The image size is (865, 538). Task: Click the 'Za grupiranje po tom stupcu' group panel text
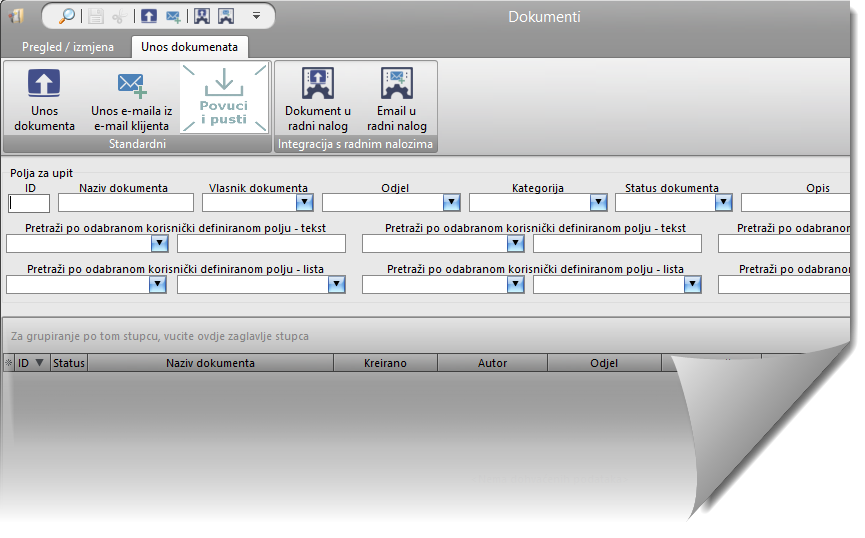[160, 336]
